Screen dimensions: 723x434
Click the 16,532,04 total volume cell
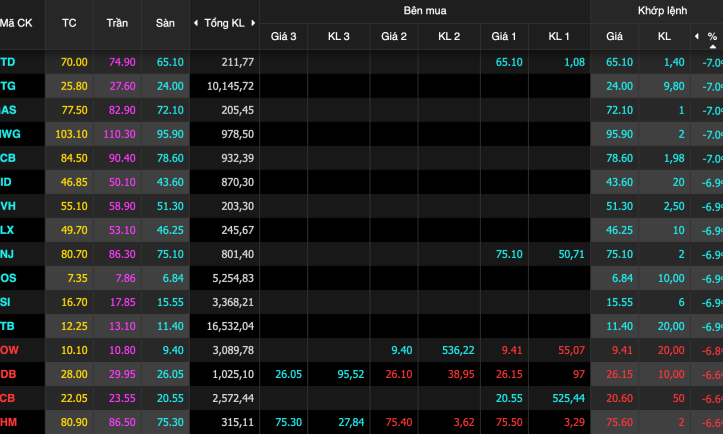coord(227,326)
